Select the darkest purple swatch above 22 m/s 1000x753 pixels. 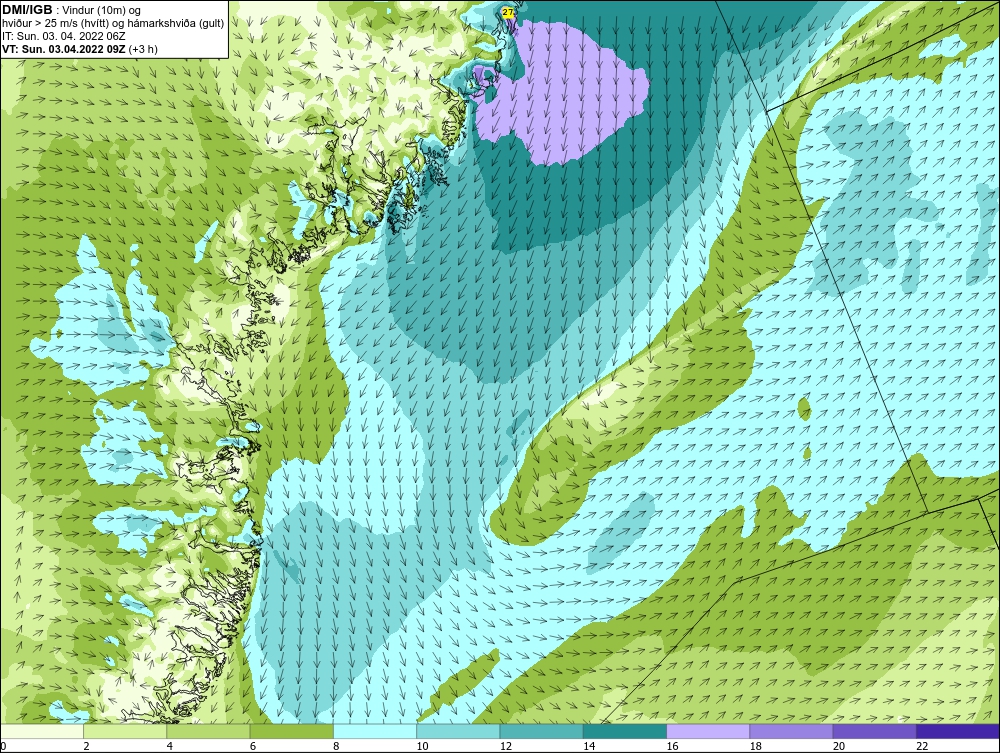pyautogui.click(x=958, y=731)
